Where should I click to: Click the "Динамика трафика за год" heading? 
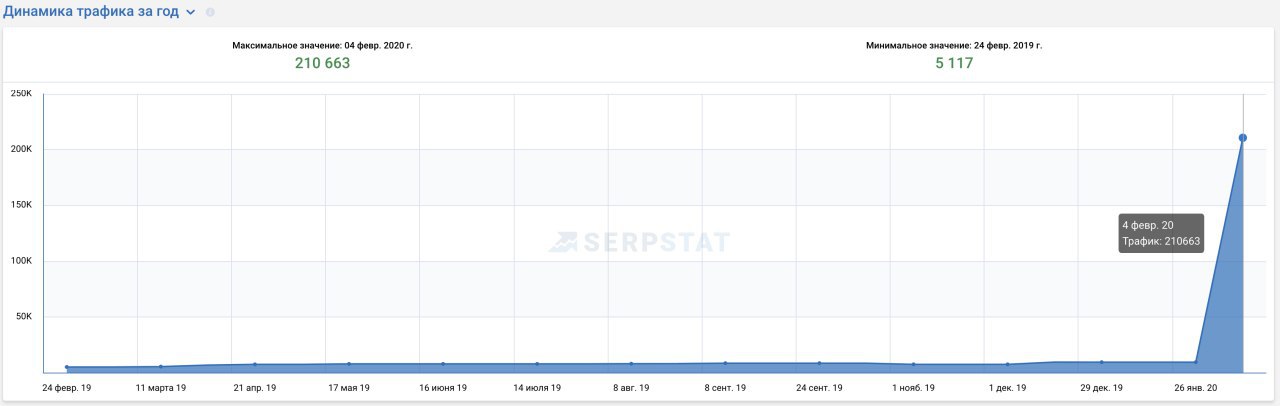click(91, 11)
